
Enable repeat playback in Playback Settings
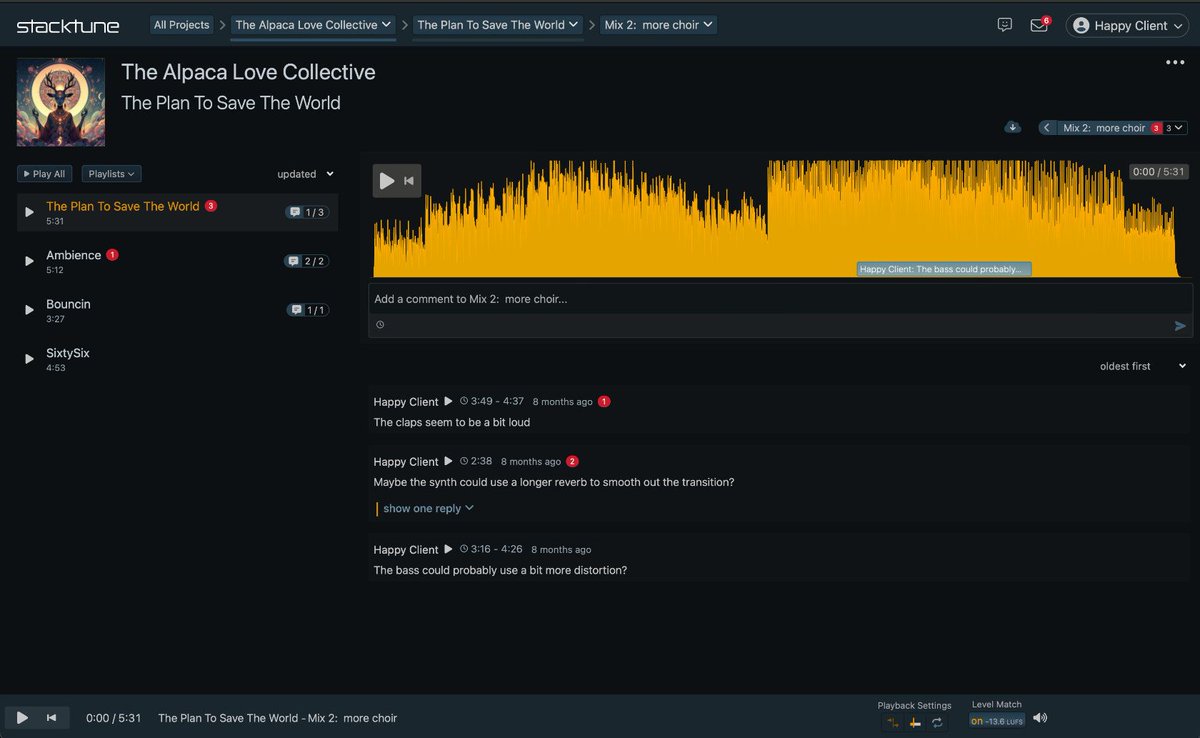937,722
